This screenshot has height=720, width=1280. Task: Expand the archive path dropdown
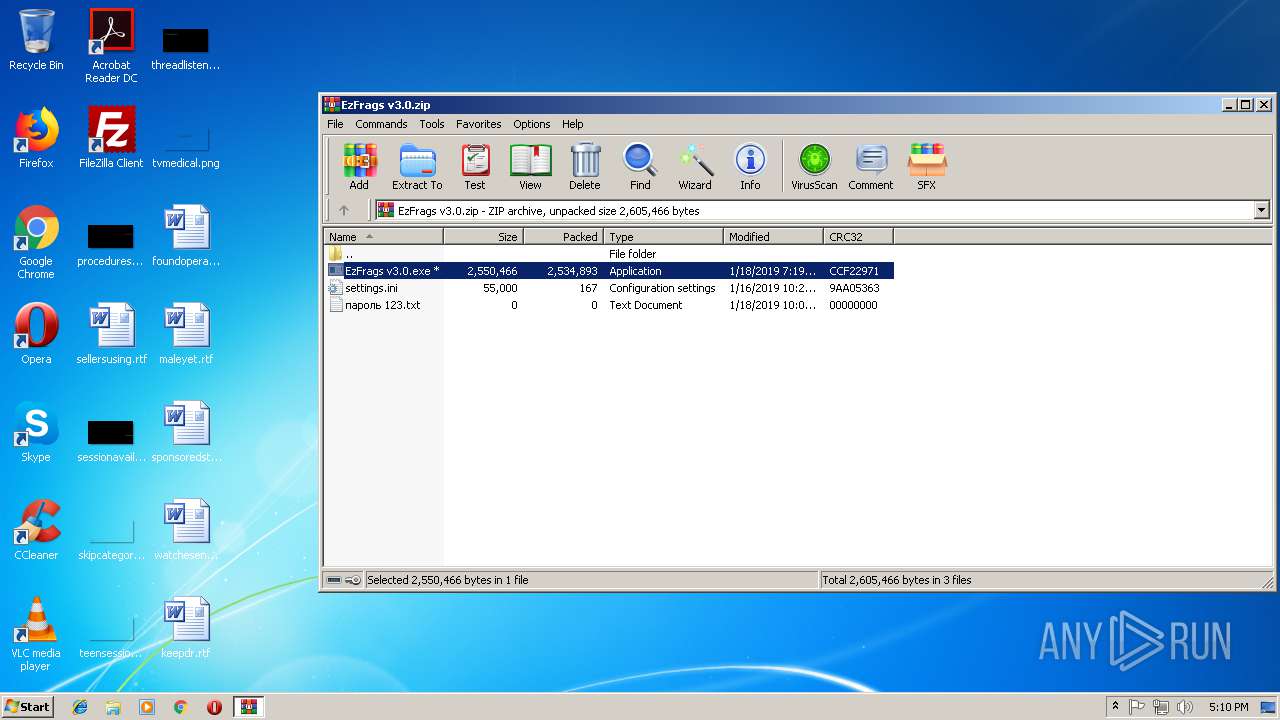click(x=1261, y=211)
